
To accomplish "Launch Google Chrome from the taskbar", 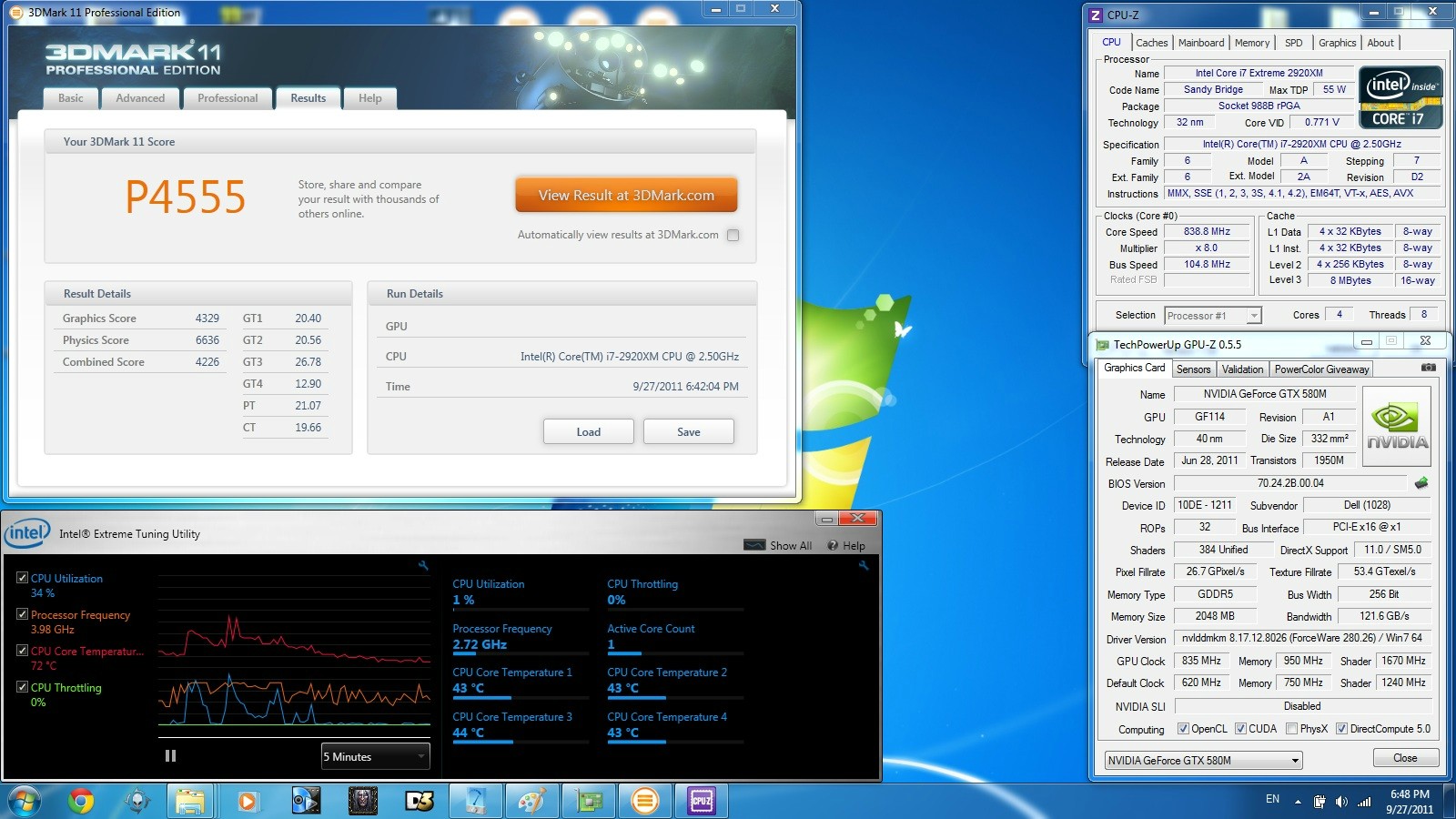I will click(x=81, y=801).
